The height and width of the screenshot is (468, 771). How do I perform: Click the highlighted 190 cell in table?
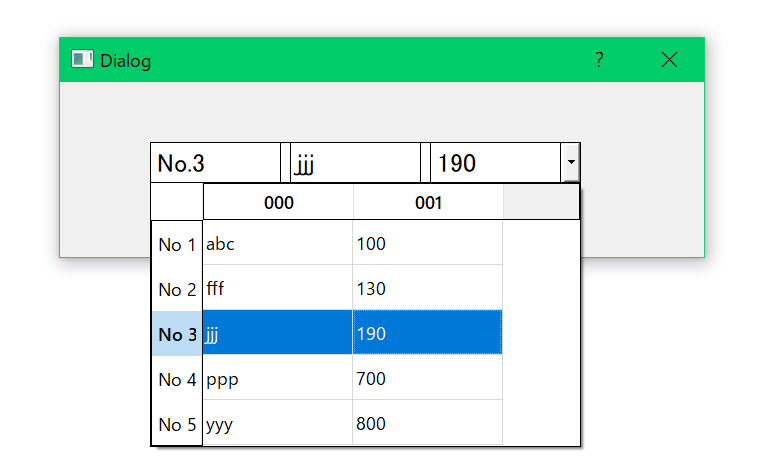click(427, 332)
